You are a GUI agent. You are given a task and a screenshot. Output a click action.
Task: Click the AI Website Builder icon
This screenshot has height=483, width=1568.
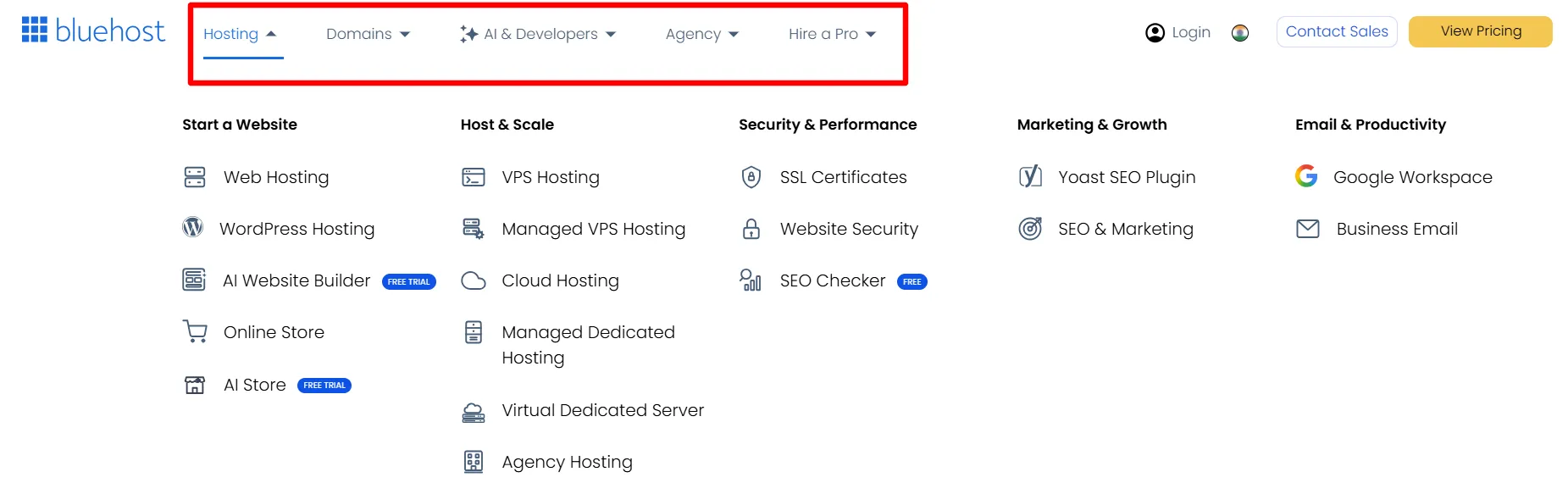pos(194,280)
